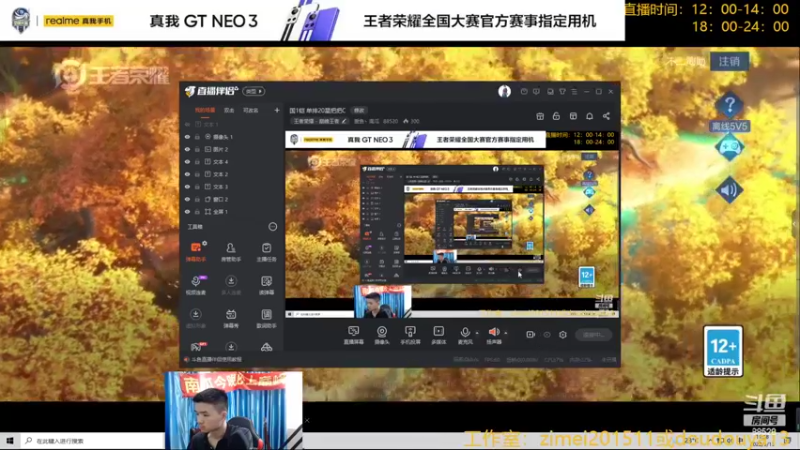
Task: Switch to the first scene tab
Action: (x=205, y=110)
